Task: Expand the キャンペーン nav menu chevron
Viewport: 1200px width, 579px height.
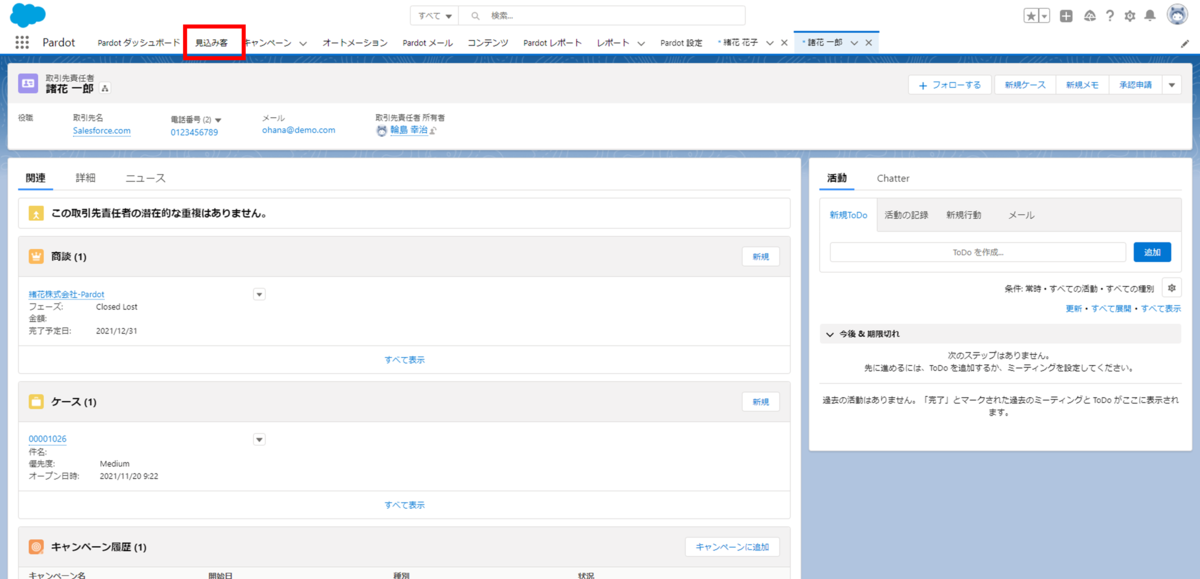Action: pyautogui.click(x=303, y=43)
